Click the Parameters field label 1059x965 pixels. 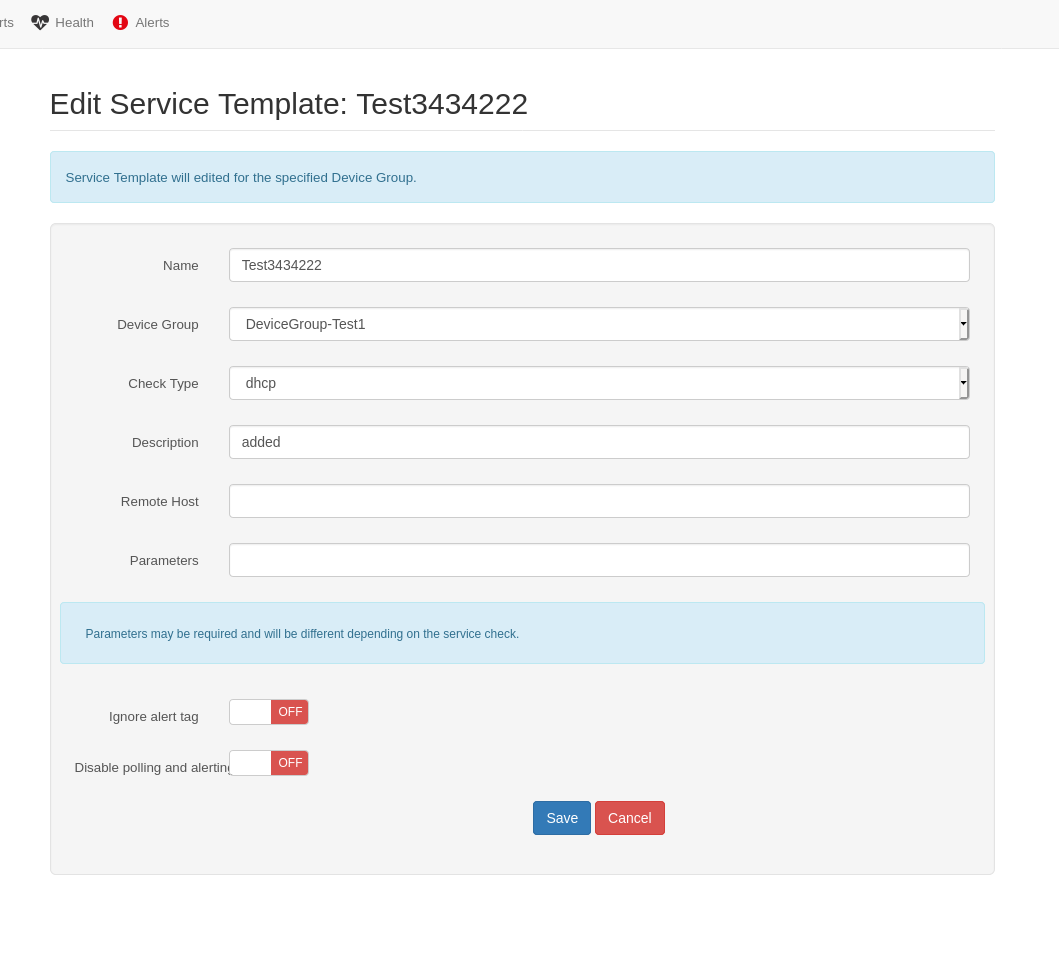[x=163, y=560]
